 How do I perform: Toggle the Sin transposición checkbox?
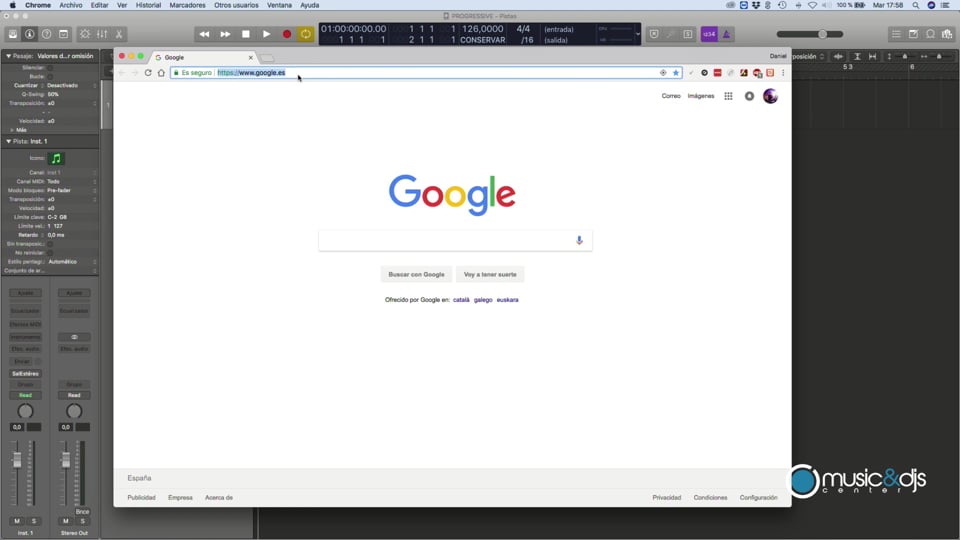click(50, 244)
